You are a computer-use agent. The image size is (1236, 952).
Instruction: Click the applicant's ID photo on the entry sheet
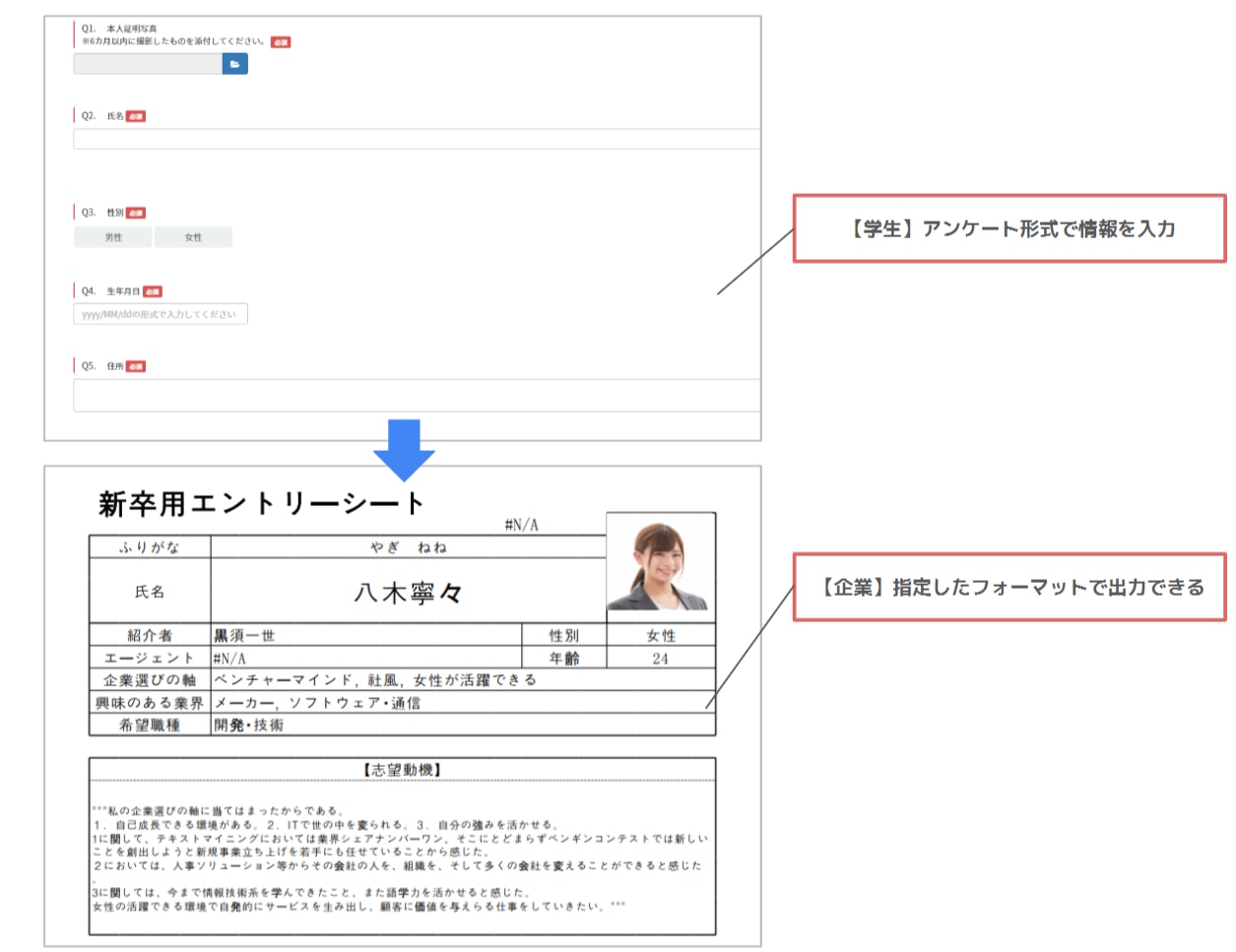tap(660, 566)
